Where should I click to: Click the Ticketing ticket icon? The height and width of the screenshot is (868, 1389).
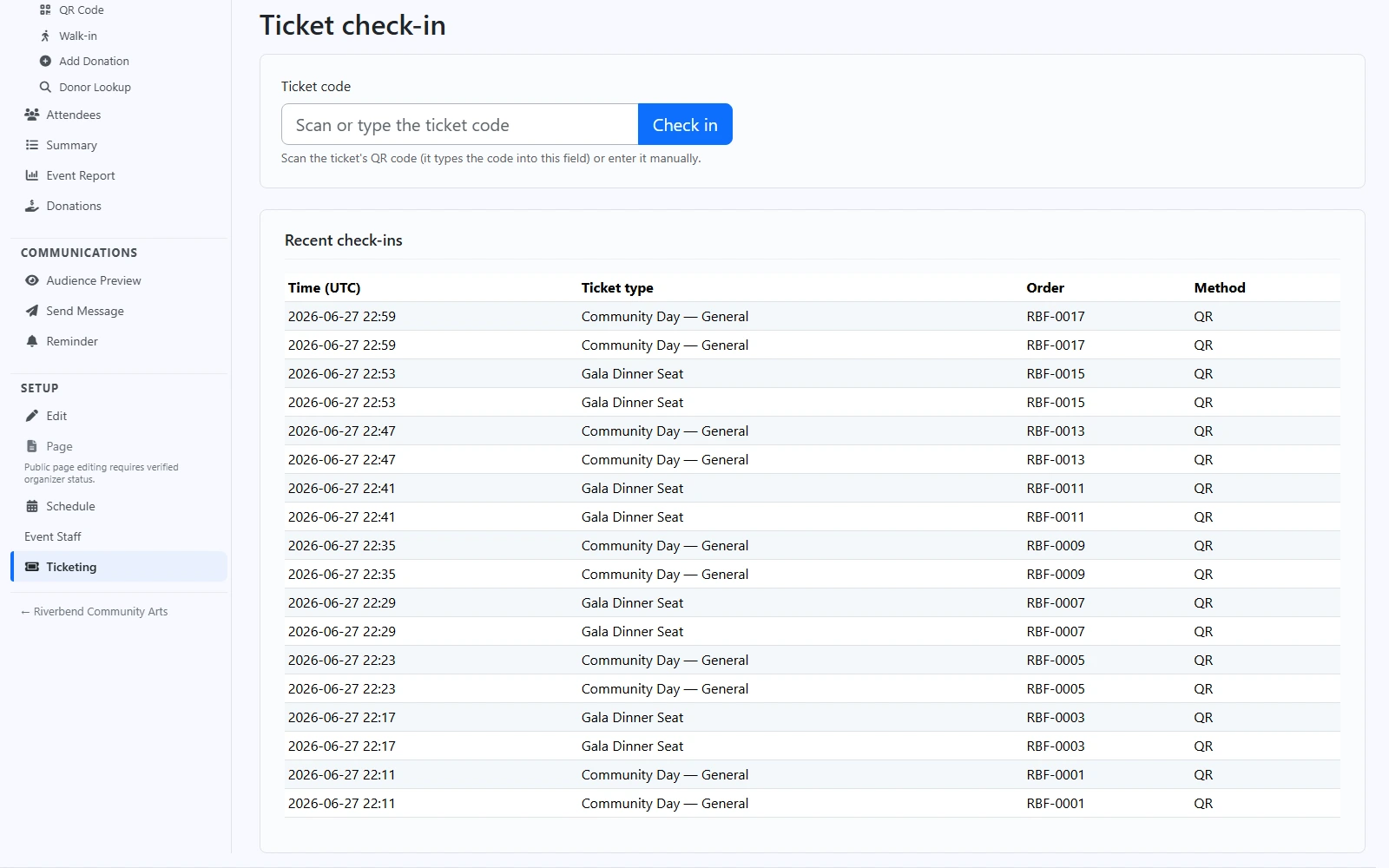click(32, 567)
